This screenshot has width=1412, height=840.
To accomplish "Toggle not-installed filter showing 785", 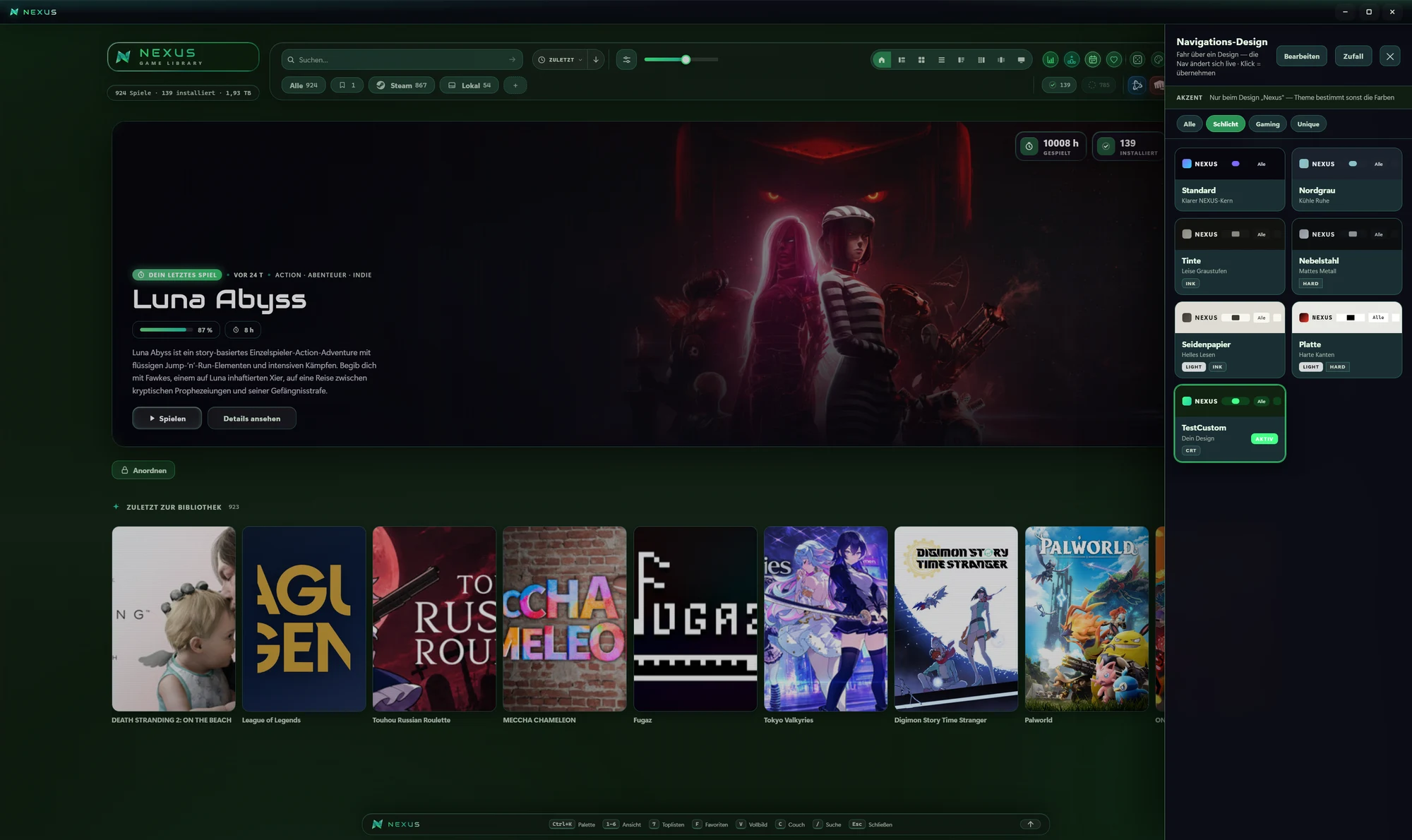I will 1099,85.
